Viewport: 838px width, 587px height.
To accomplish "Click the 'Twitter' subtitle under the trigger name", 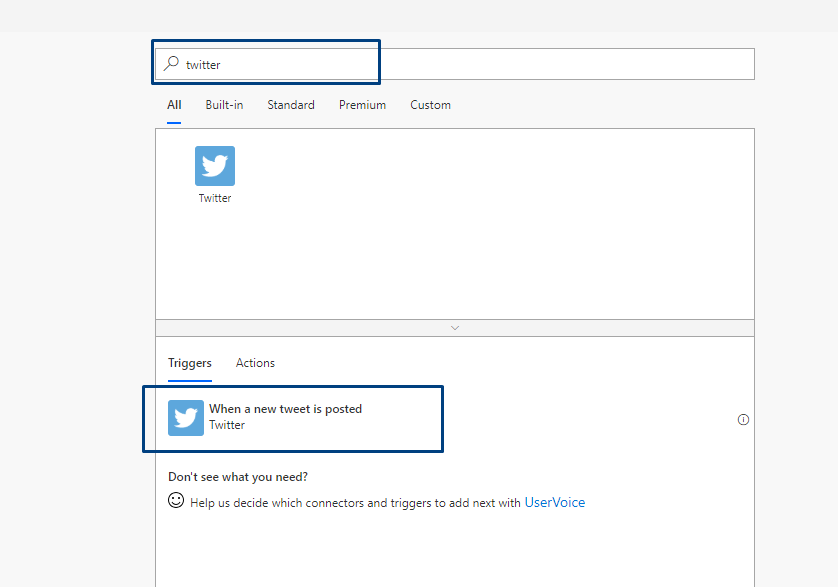I will point(227,425).
